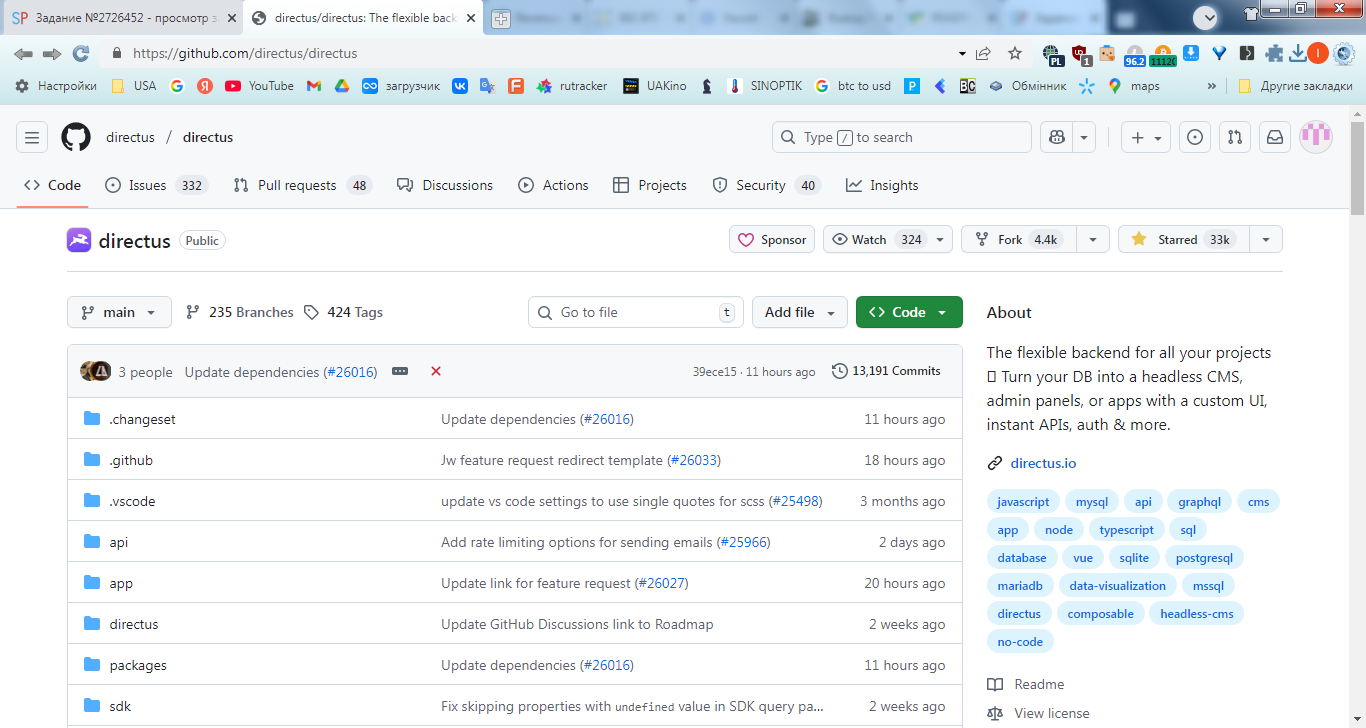Screen dimensions: 1366x728
Task: Open the Create new plus dropdown
Action: tap(1146, 138)
